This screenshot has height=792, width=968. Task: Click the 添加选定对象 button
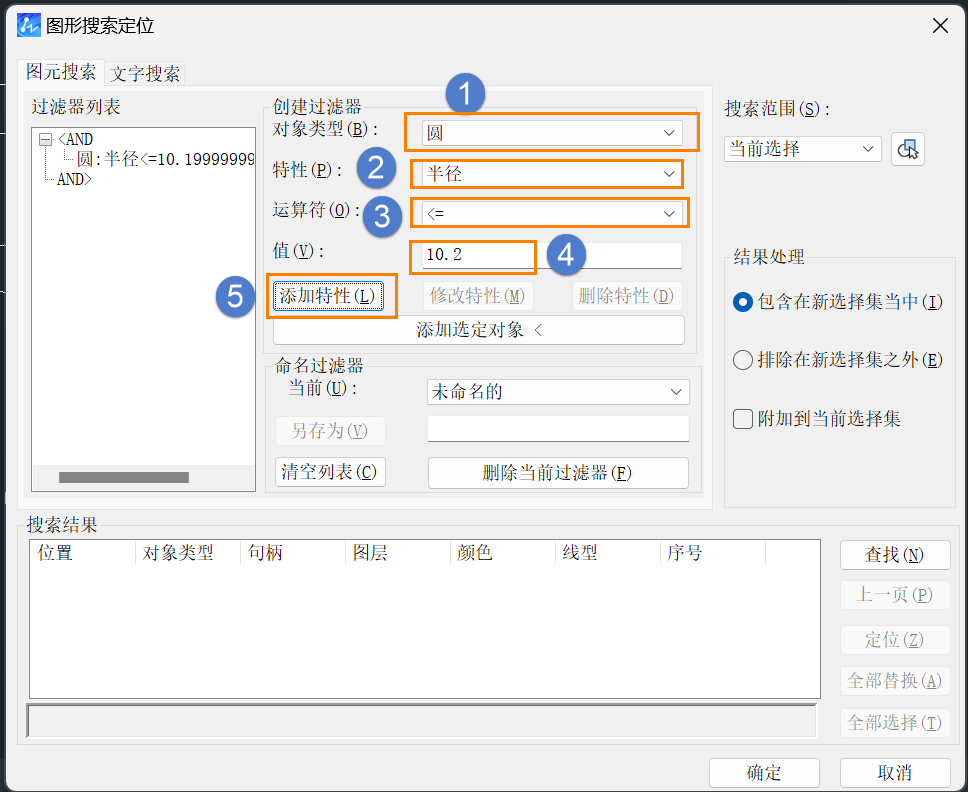click(478, 329)
